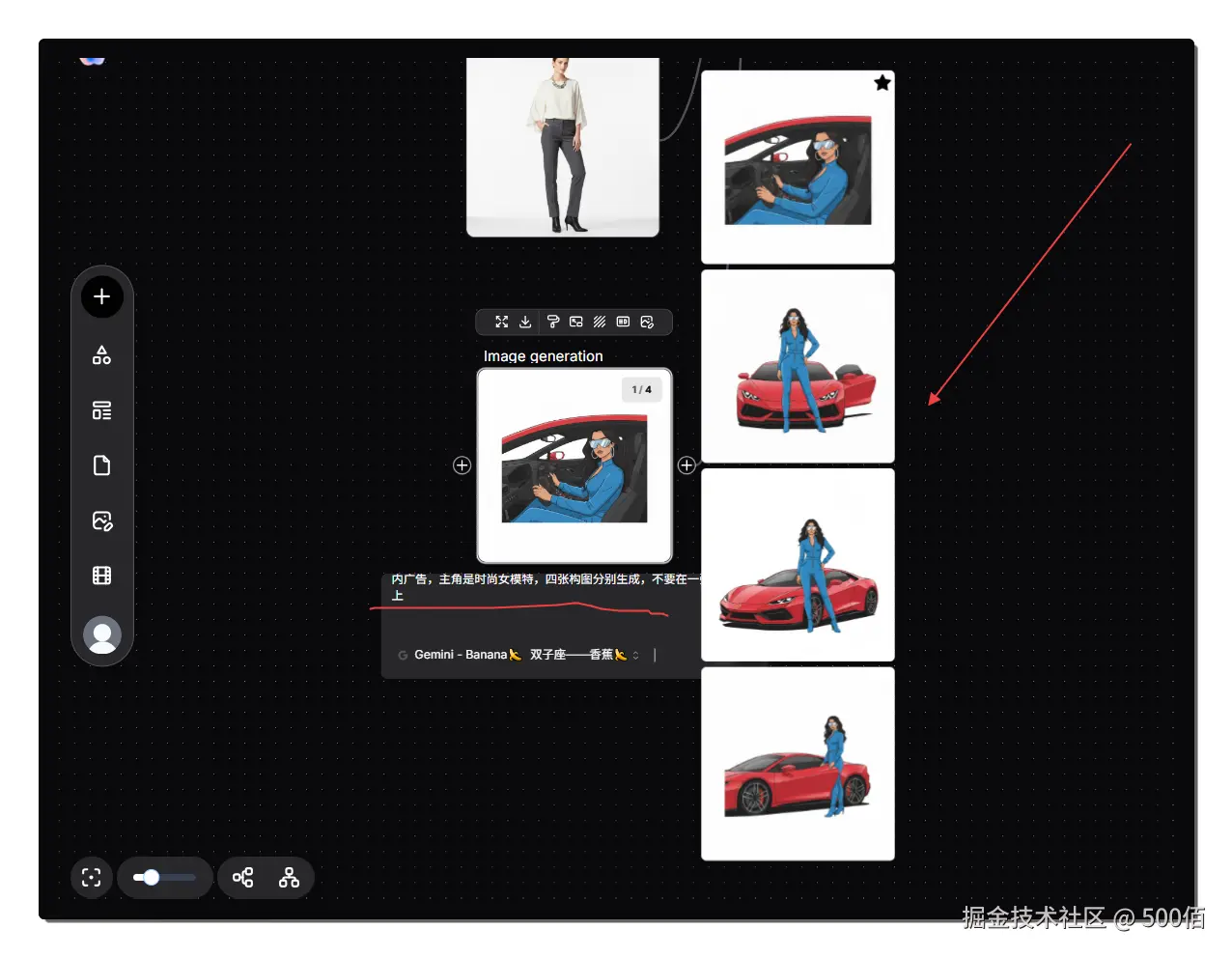
Task: Expand the node with the right-side plus handle
Action: click(686, 464)
